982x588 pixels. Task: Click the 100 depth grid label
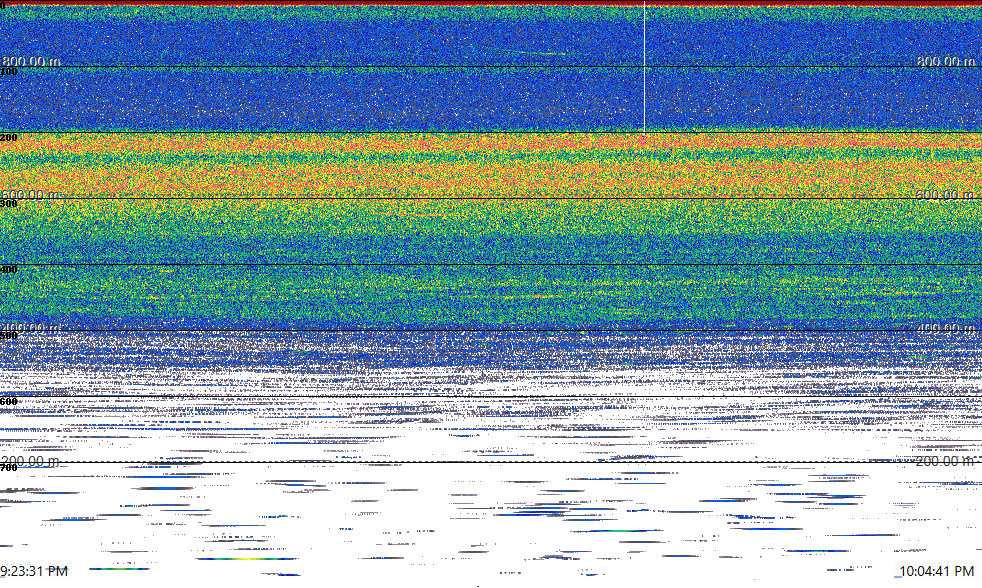pos(9,71)
